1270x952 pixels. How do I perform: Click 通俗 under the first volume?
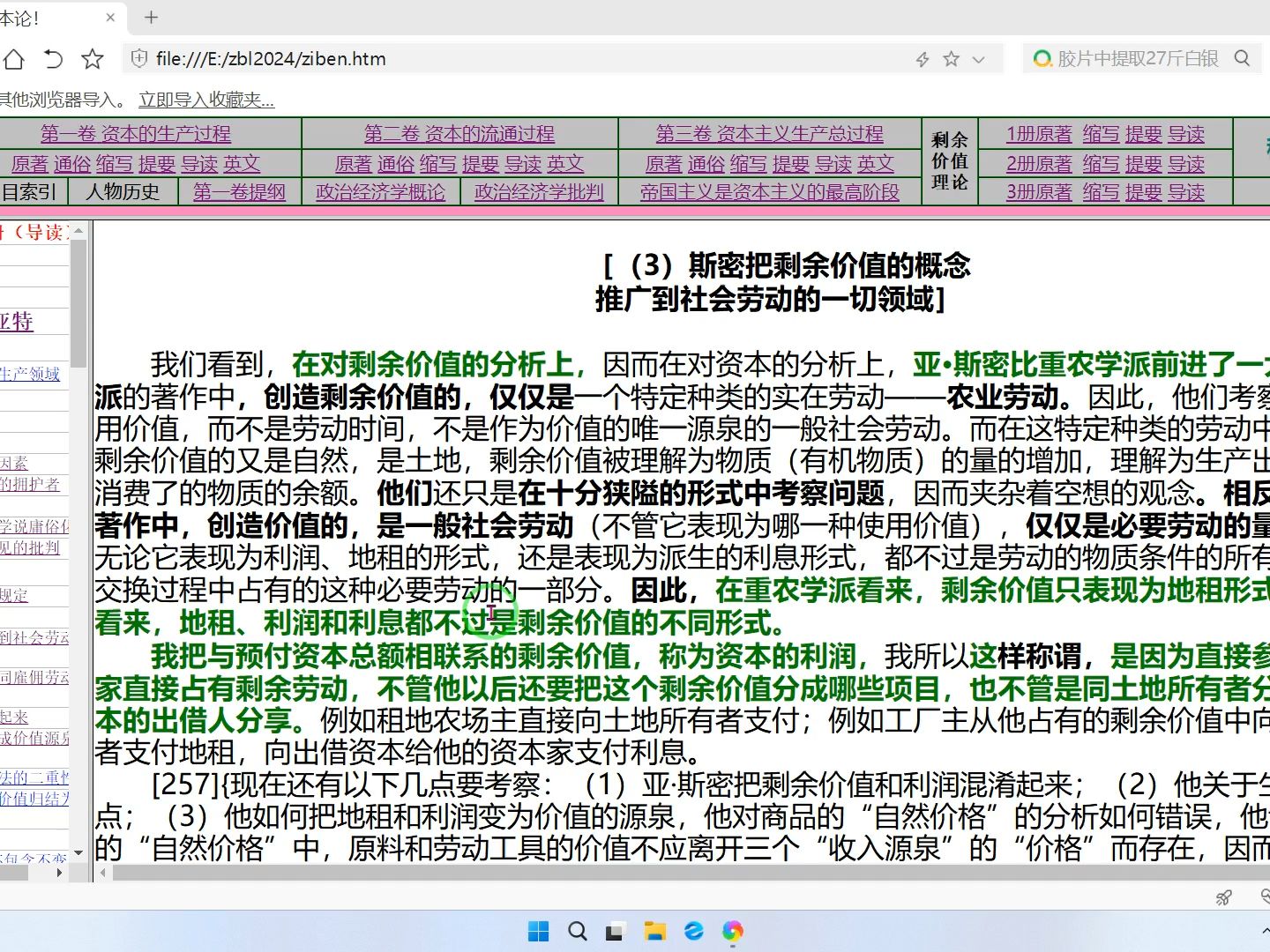pyautogui.click(x=72, y=164)
